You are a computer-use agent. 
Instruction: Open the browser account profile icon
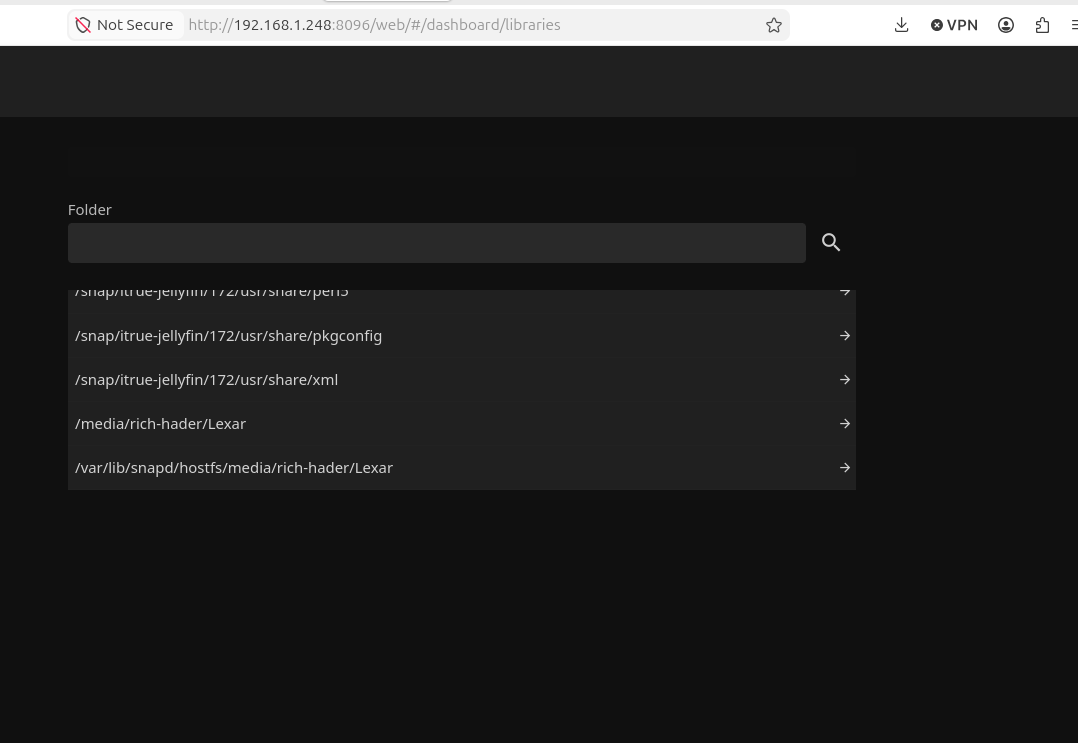click(x=1006, y=25)
